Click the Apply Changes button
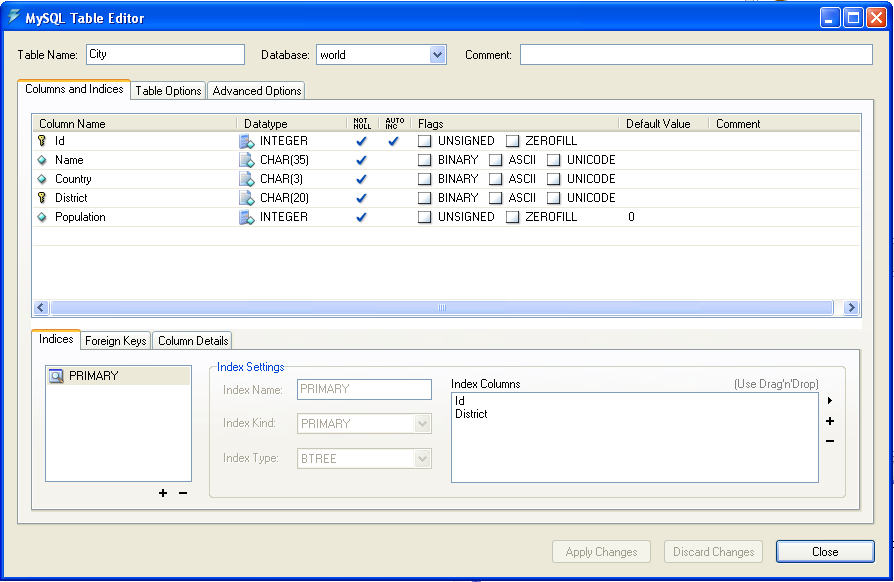This screenshot has width=894, height=582. point(601,551)
